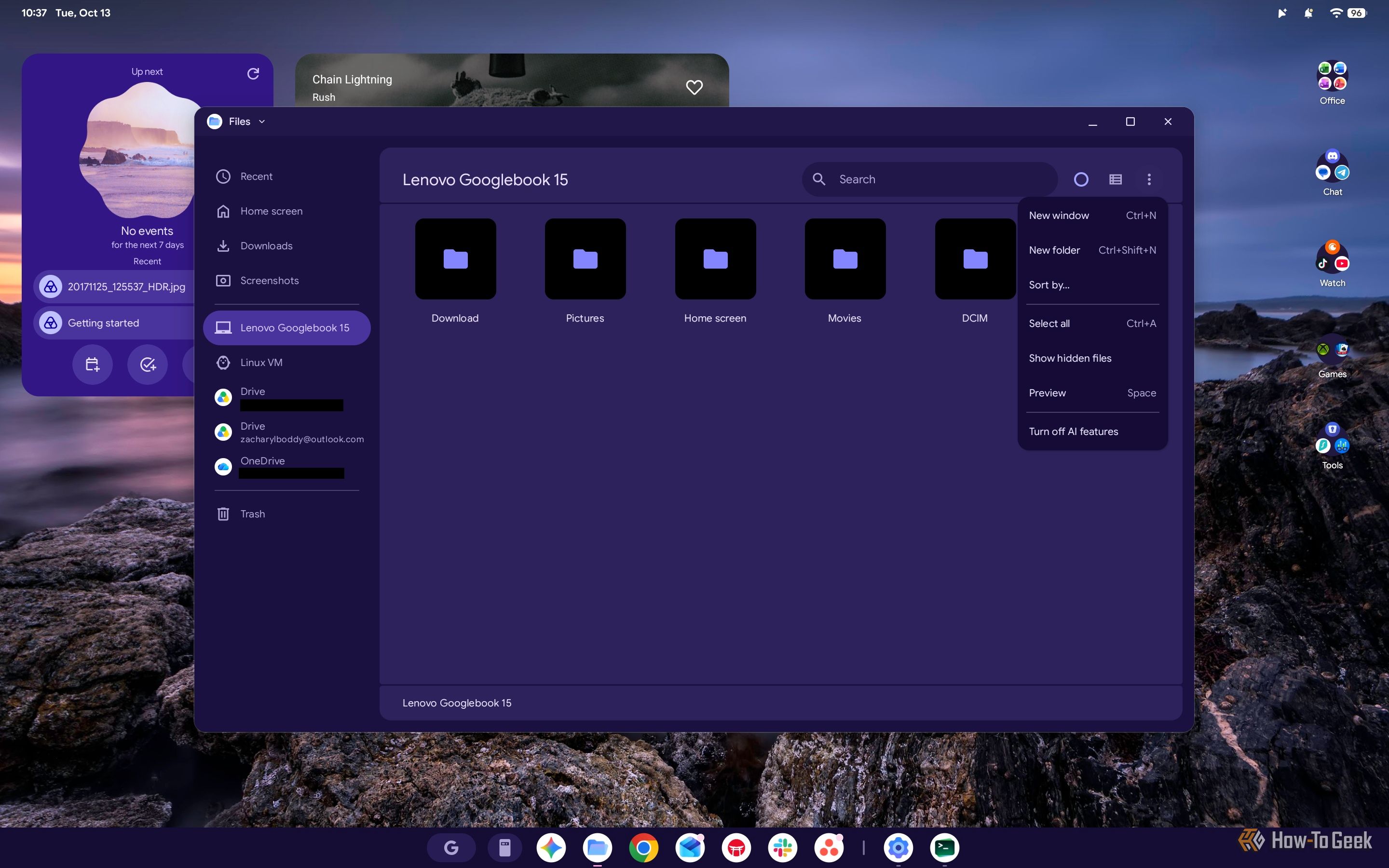Open Trash in the sidebar
The image size is (1389, 868).
(x=286, y=514)
